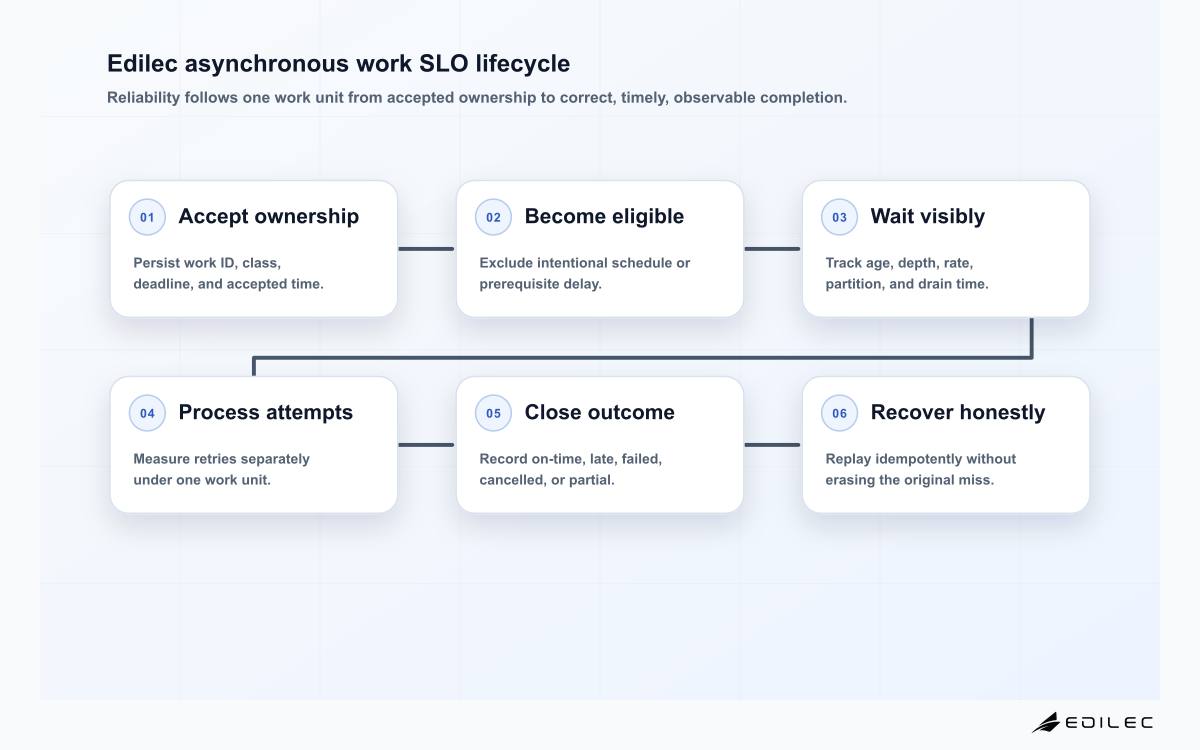Click the 'Persist work ID, class' description
1200x750 pixels.
tap(228, 273)
